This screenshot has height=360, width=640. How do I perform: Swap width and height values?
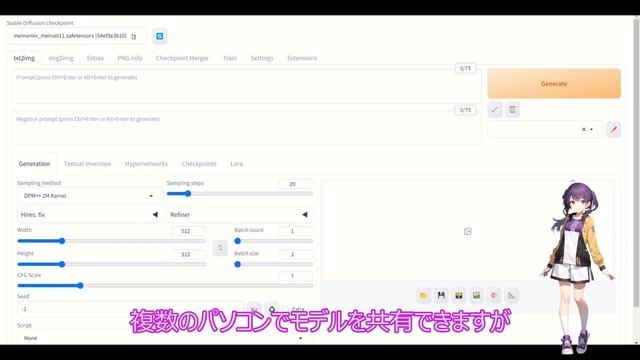point(220,248)
